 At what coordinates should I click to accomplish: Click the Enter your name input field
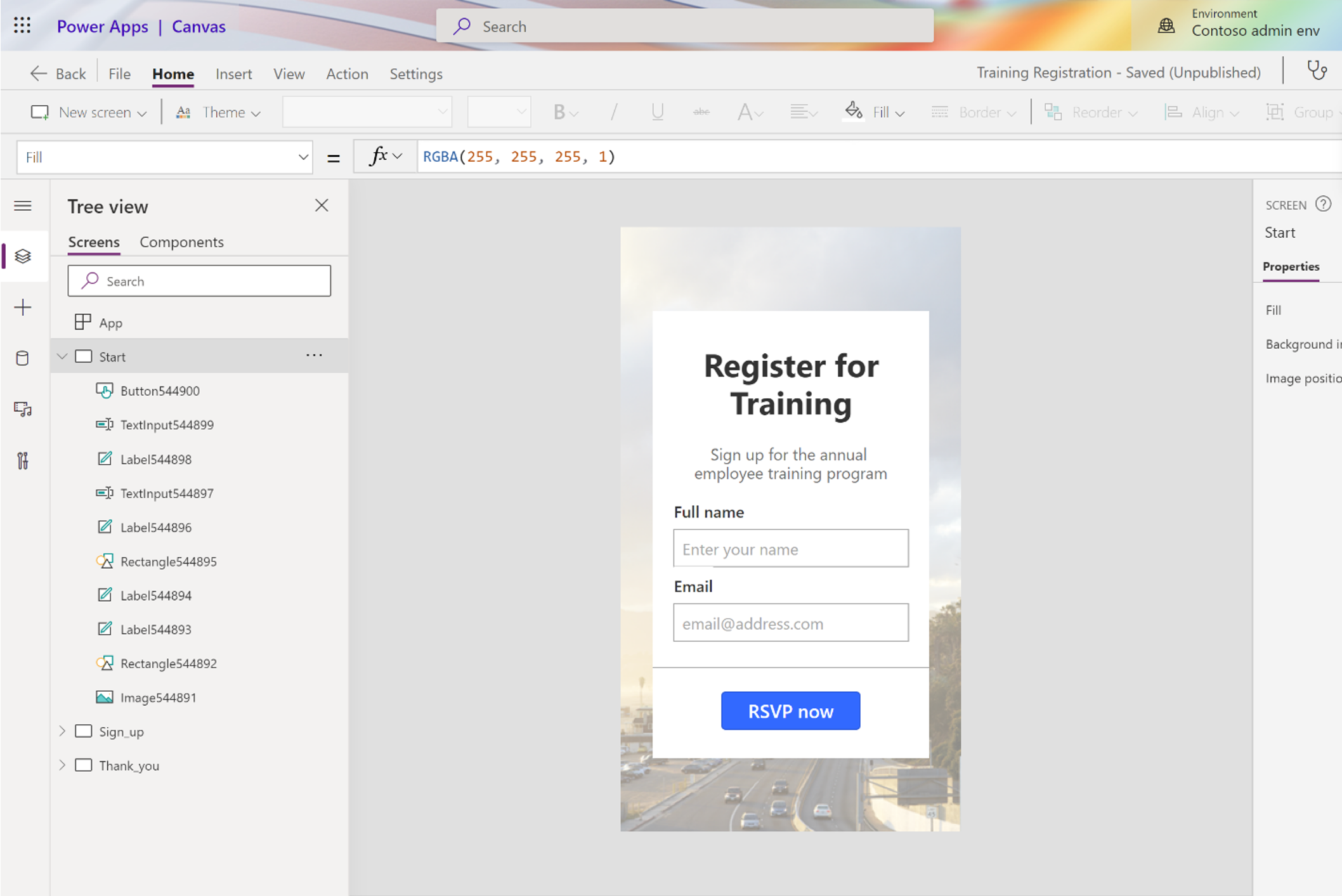coord(790,548)
